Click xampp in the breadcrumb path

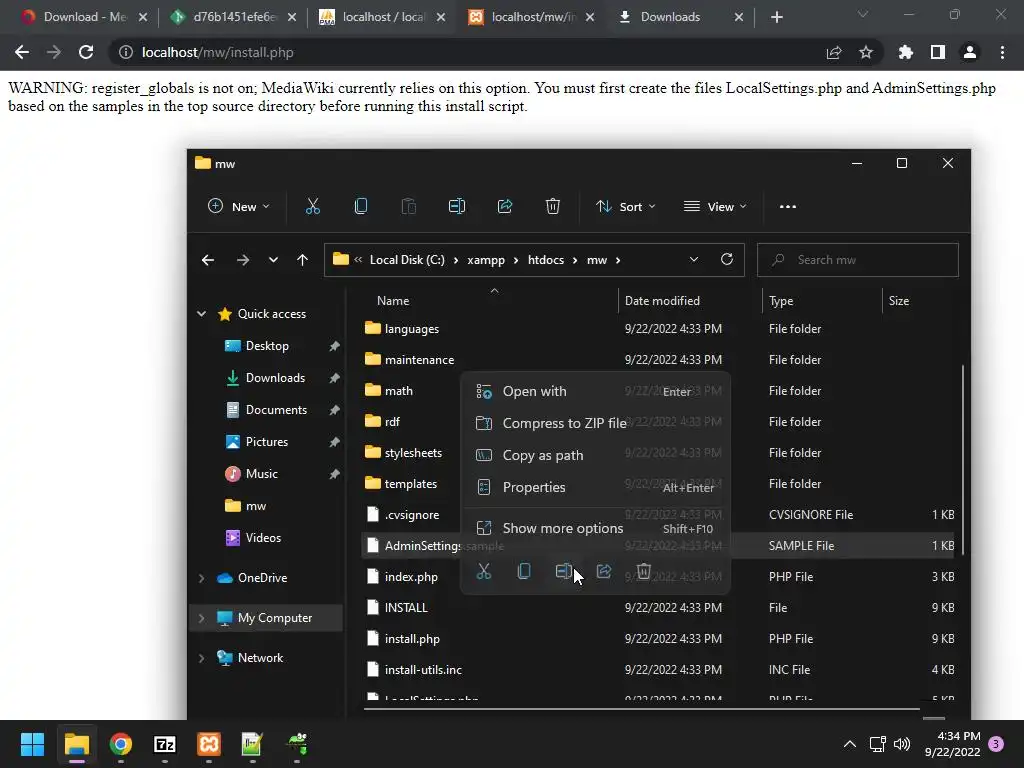[x=486, y=260]
